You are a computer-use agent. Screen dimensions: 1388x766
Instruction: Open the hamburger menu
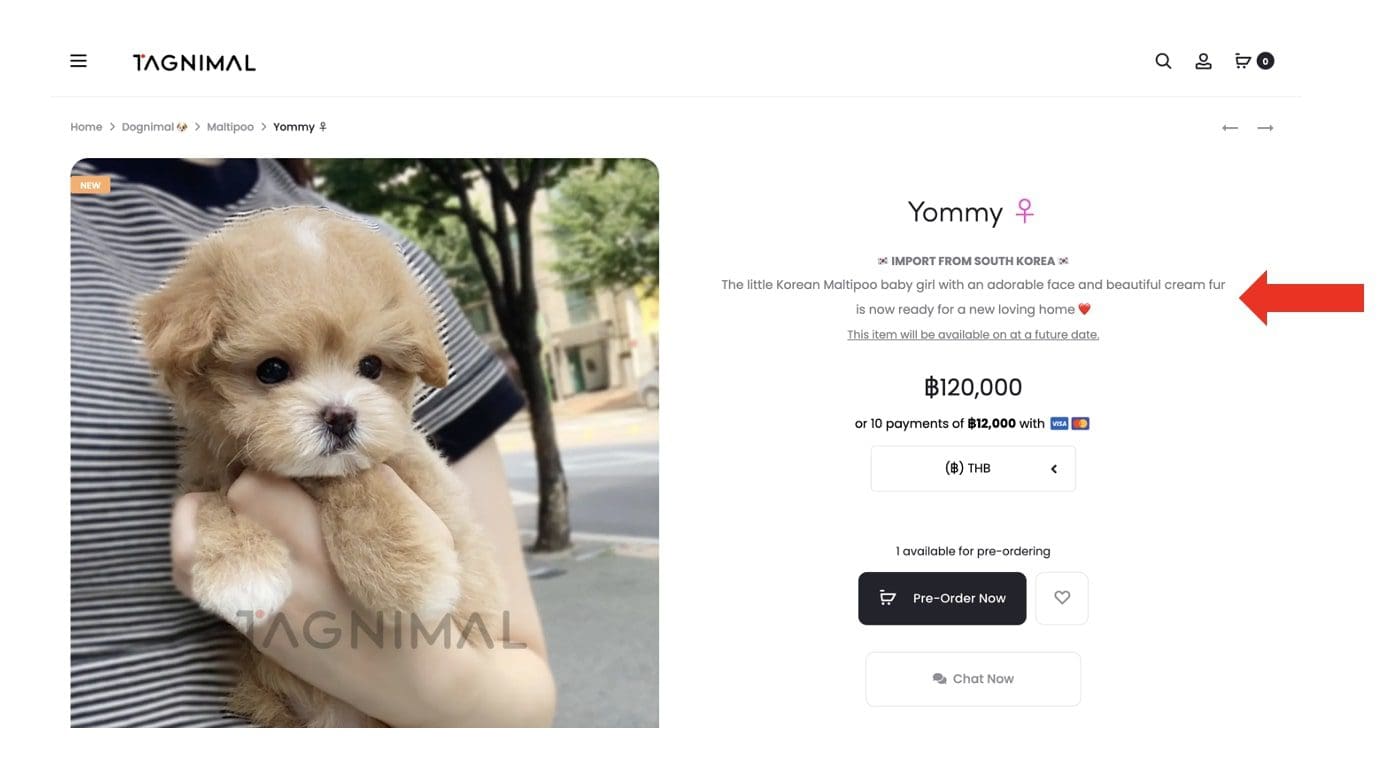pyautogui.click(x=78, y=61)
